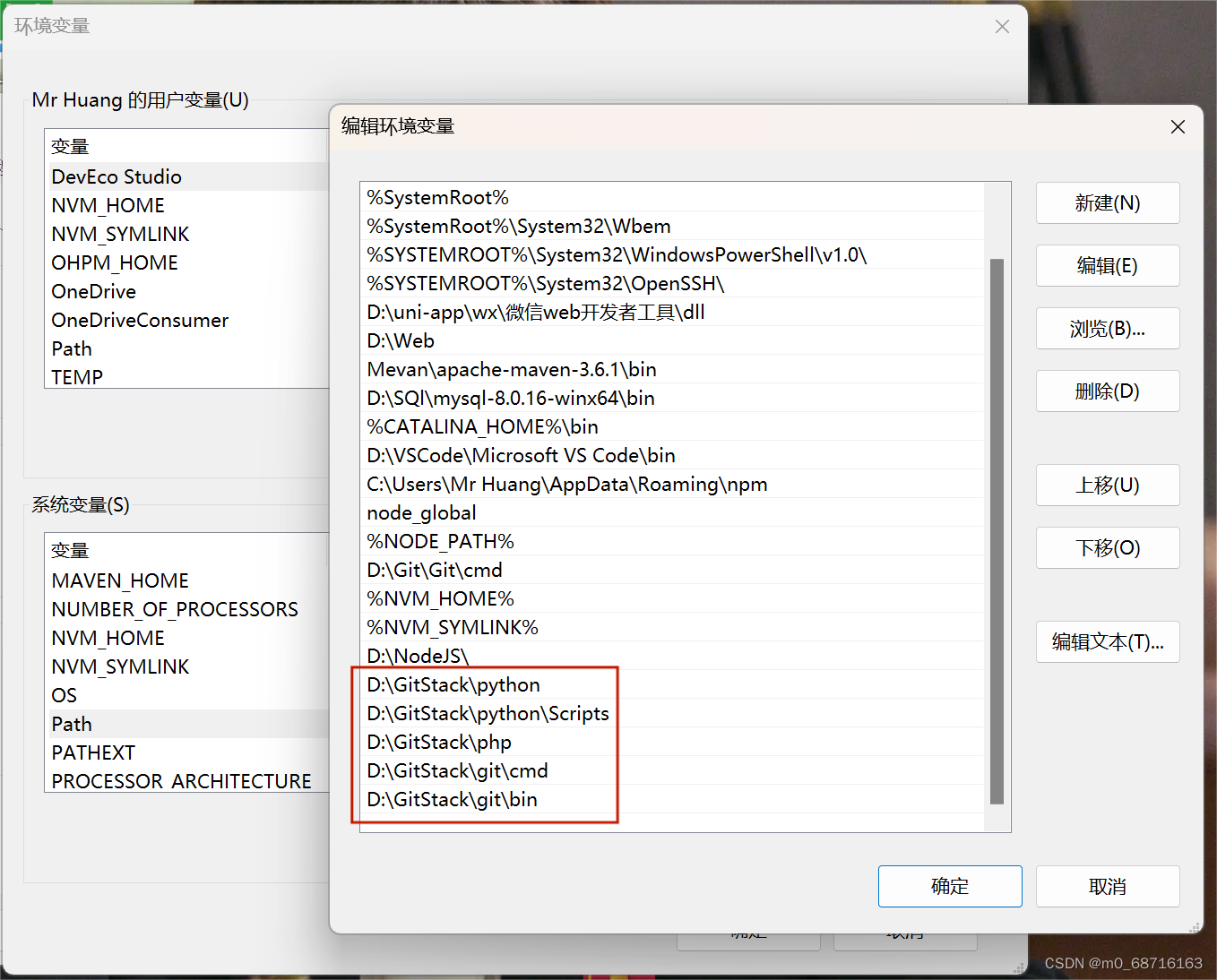Select %NVM_HOME% in the path list

[x=671, y=599]
